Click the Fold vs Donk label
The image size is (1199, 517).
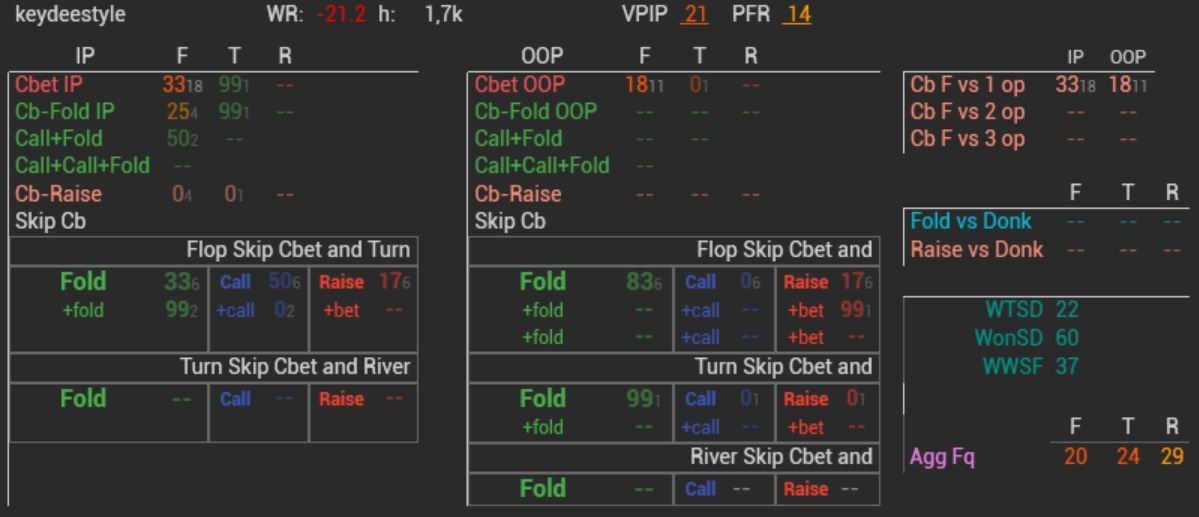click(x=970, y=221)
